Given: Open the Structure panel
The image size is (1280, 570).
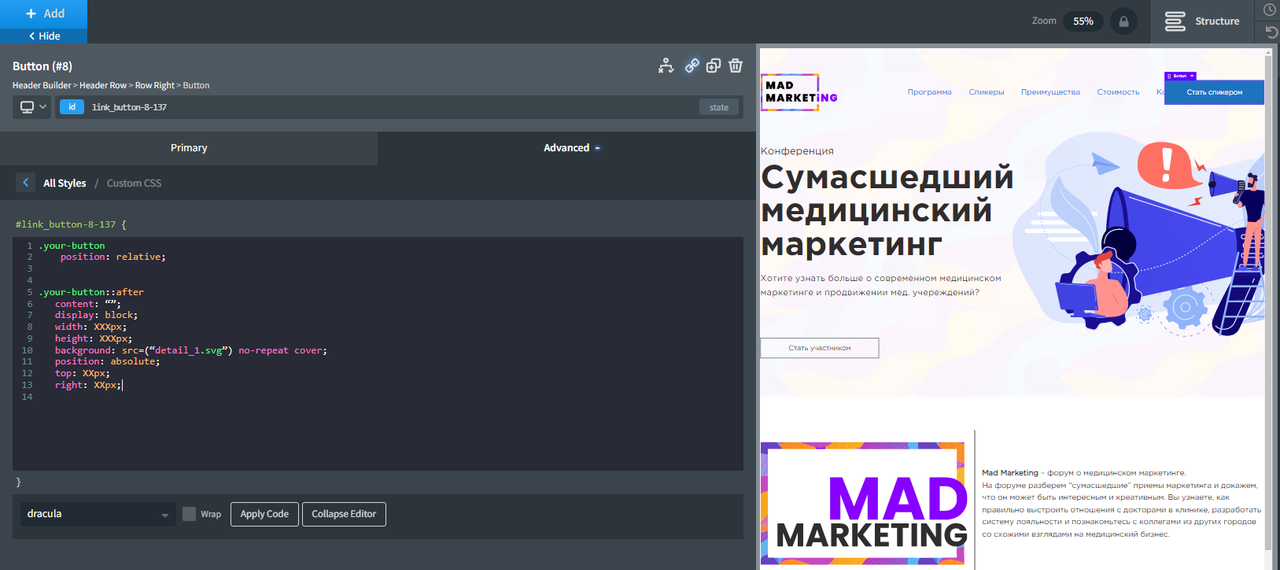Looking at the screenshot, I should [x=1203, y=21].
